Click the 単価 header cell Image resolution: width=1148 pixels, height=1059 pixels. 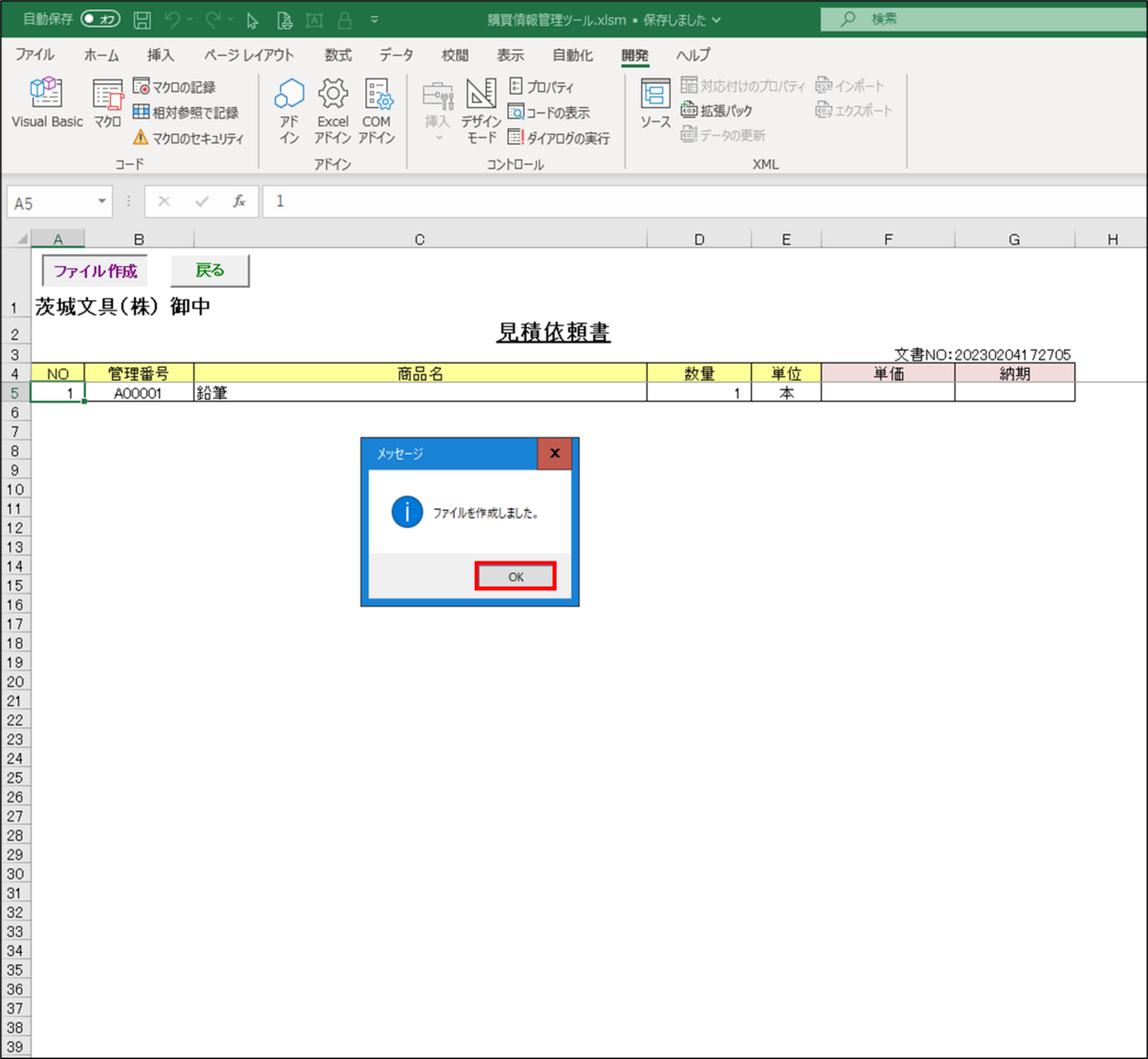pos(888,373)
